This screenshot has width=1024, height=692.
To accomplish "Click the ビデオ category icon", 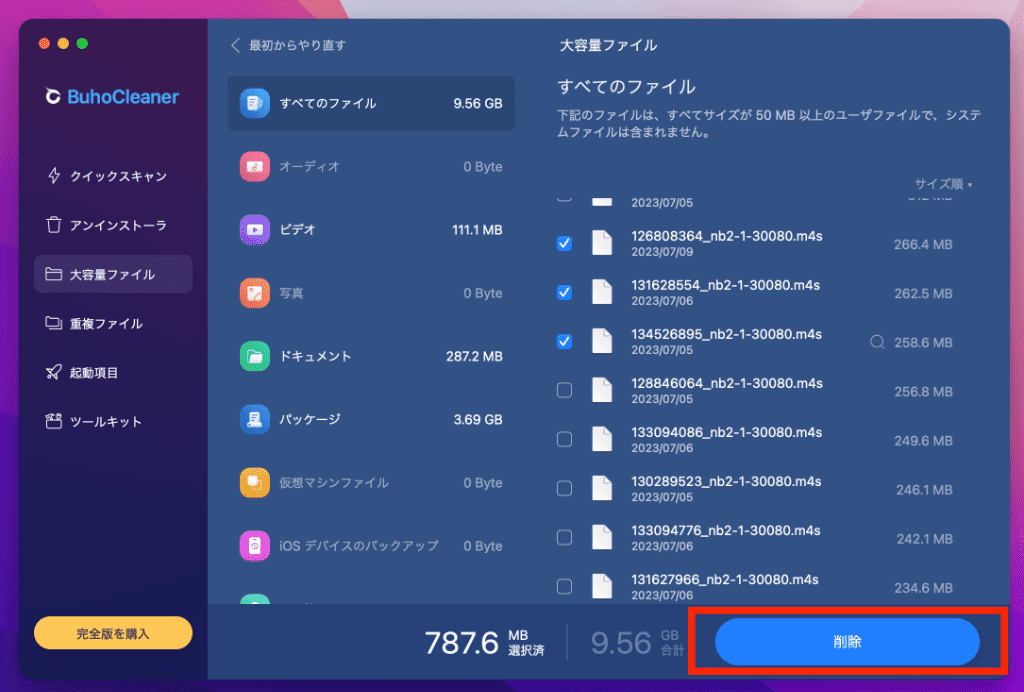I will (x=255, y=230).
